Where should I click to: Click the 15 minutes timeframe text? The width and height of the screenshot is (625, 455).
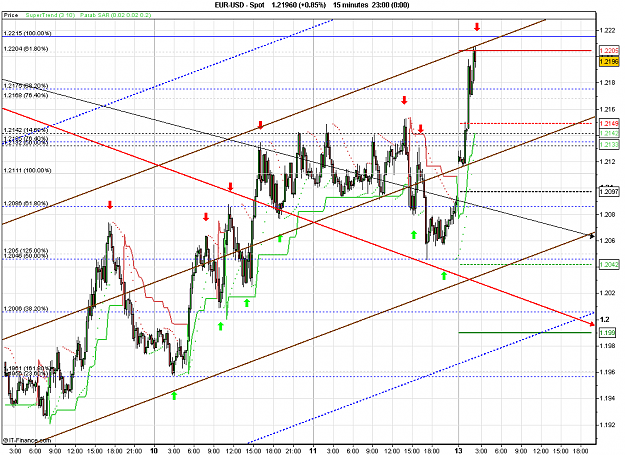click(x=350, y=5)
